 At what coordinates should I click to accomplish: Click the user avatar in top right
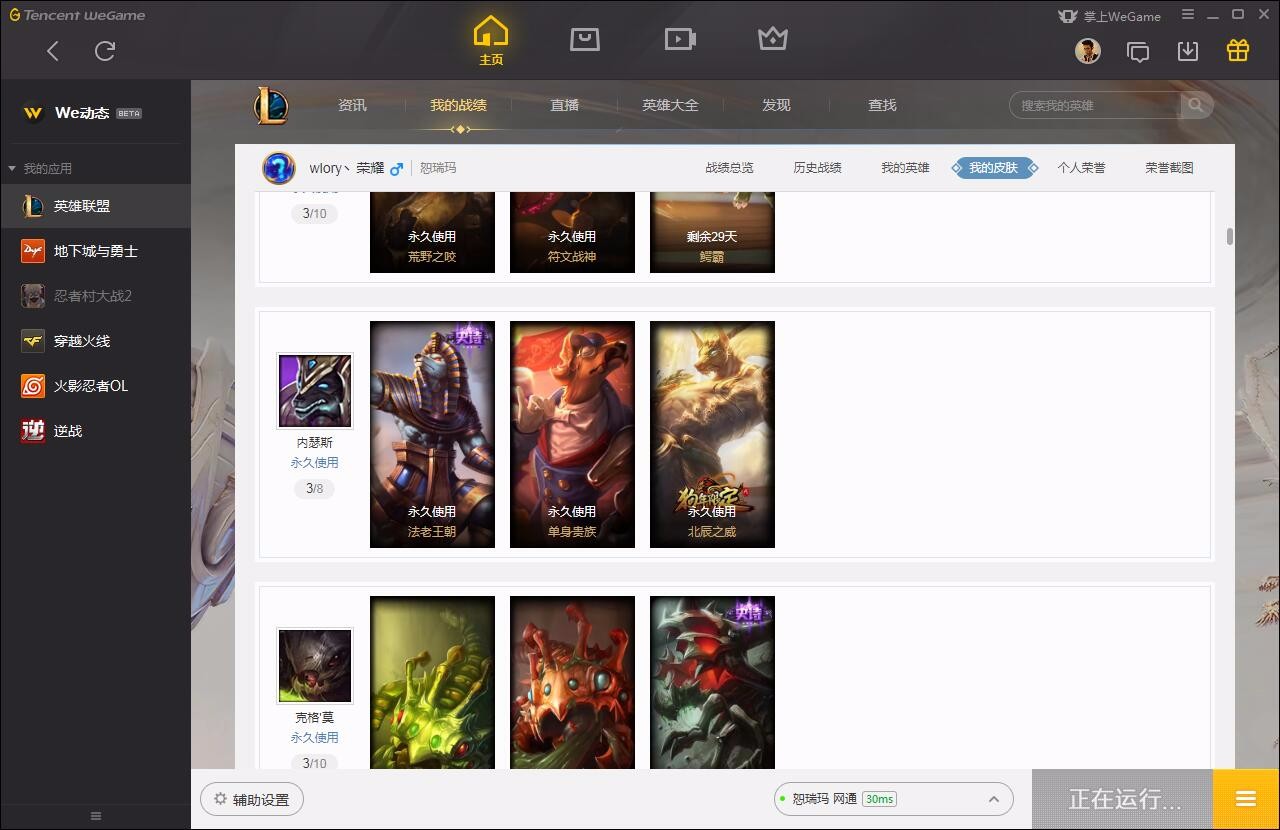[1088, 51]
